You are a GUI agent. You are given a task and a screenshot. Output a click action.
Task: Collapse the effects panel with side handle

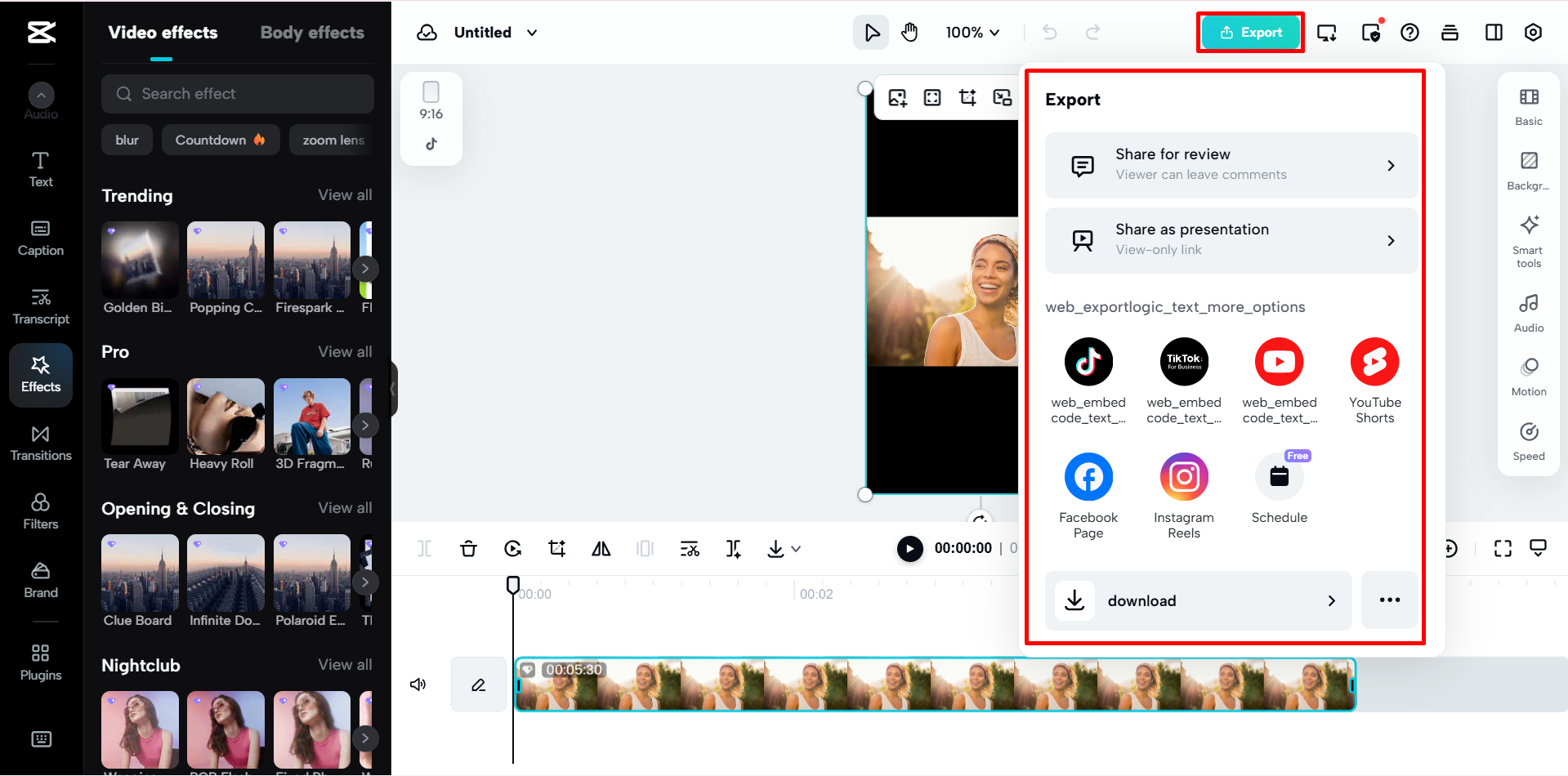(393, 389)
